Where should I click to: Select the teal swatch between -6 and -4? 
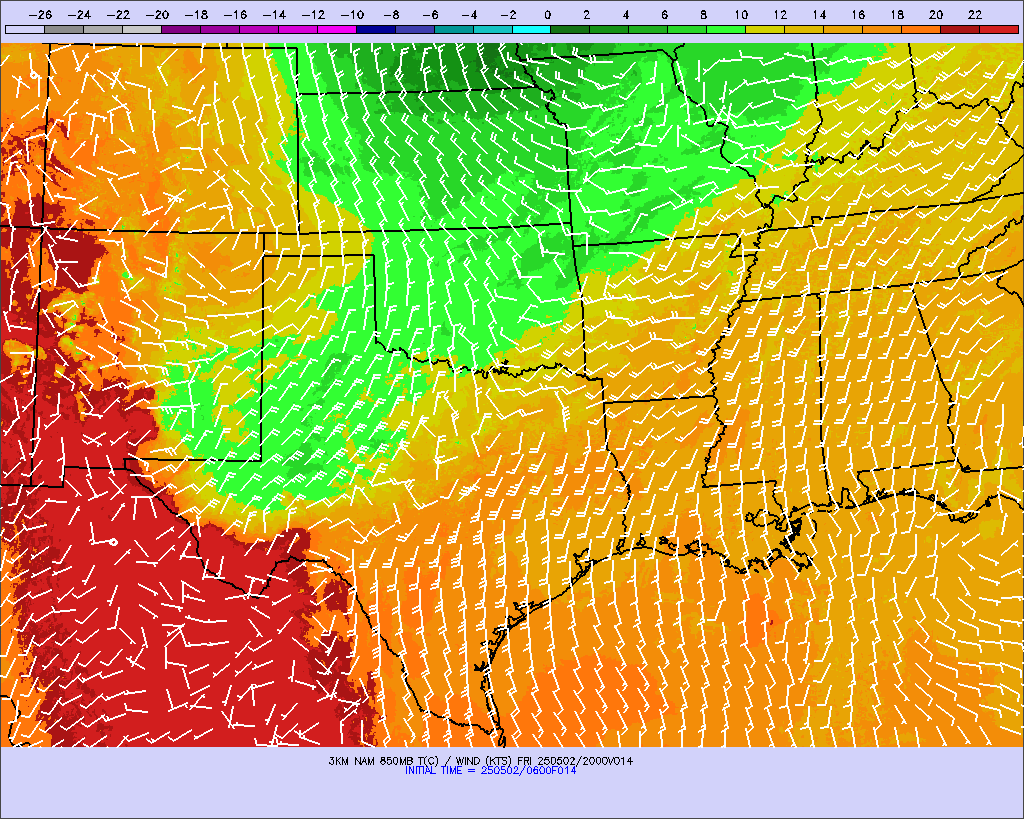[454, 29]
